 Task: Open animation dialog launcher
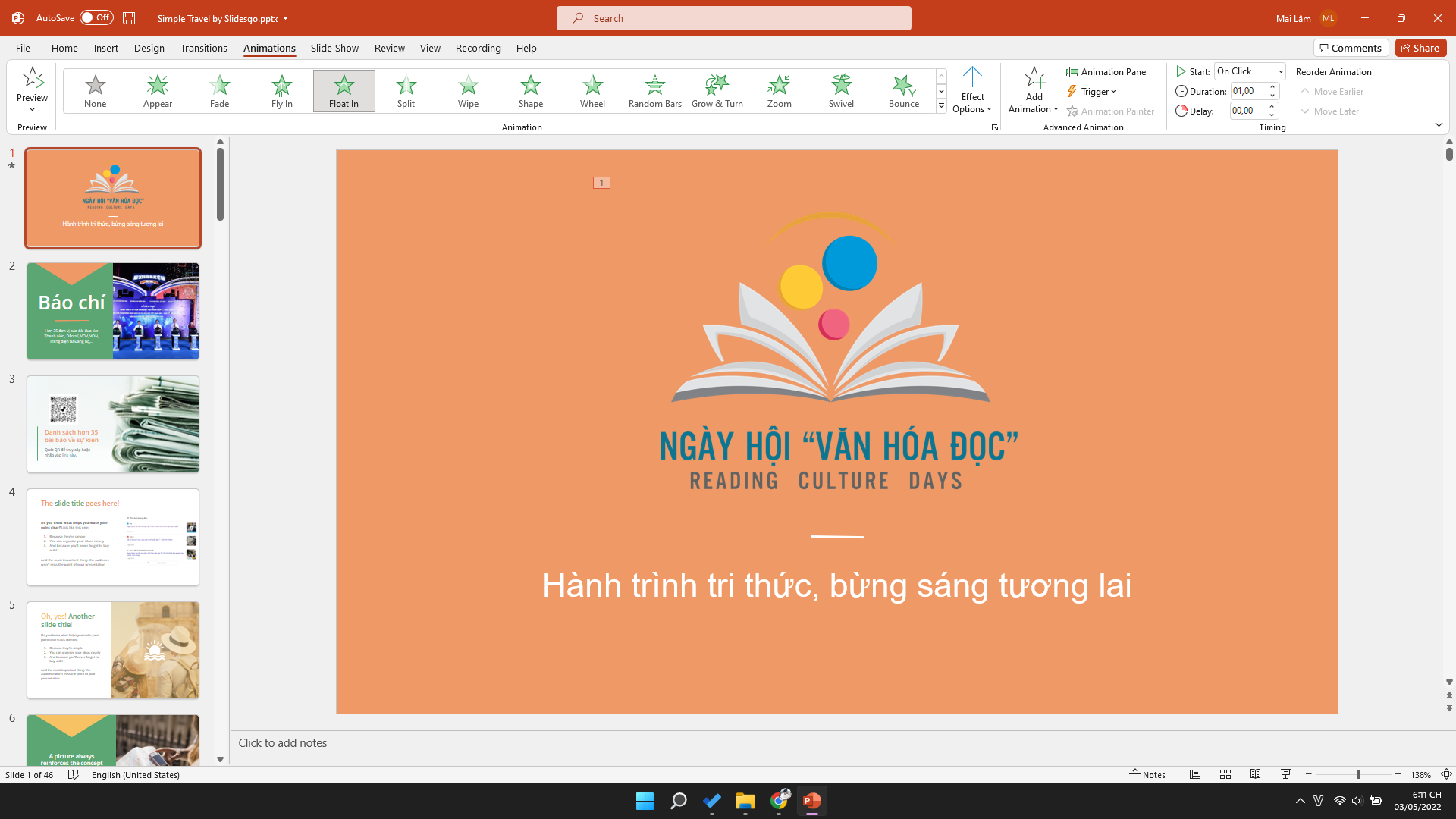pyautogui.click(x=994, y=127)
